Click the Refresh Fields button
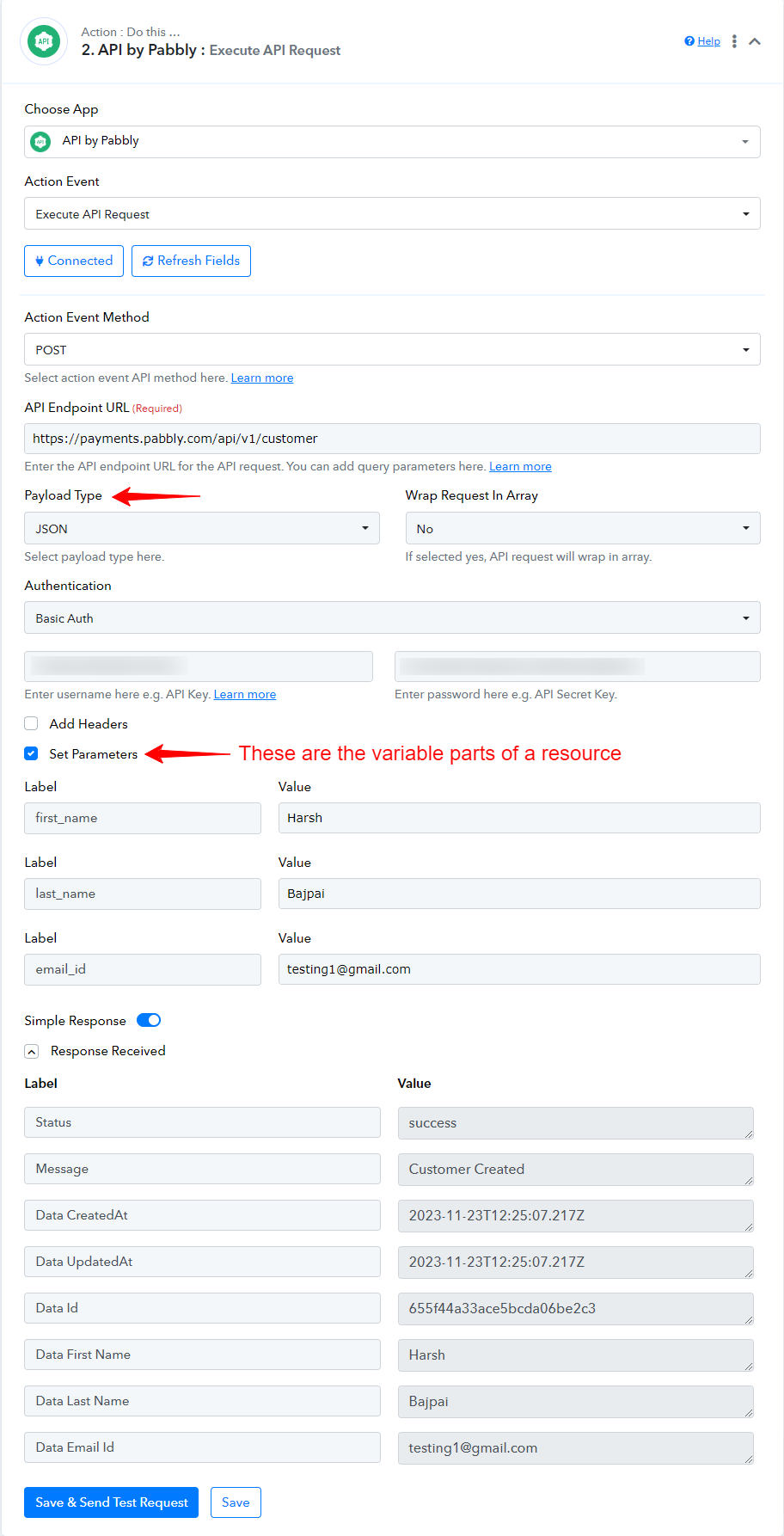The height and width of the screenshot is (1536, 784). click(x=191, y=261)
